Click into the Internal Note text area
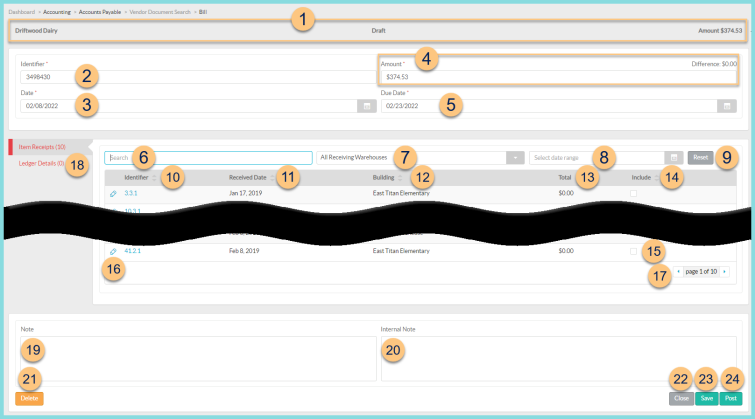The width and height of the screenshot is (755, 419). (559, 359)
